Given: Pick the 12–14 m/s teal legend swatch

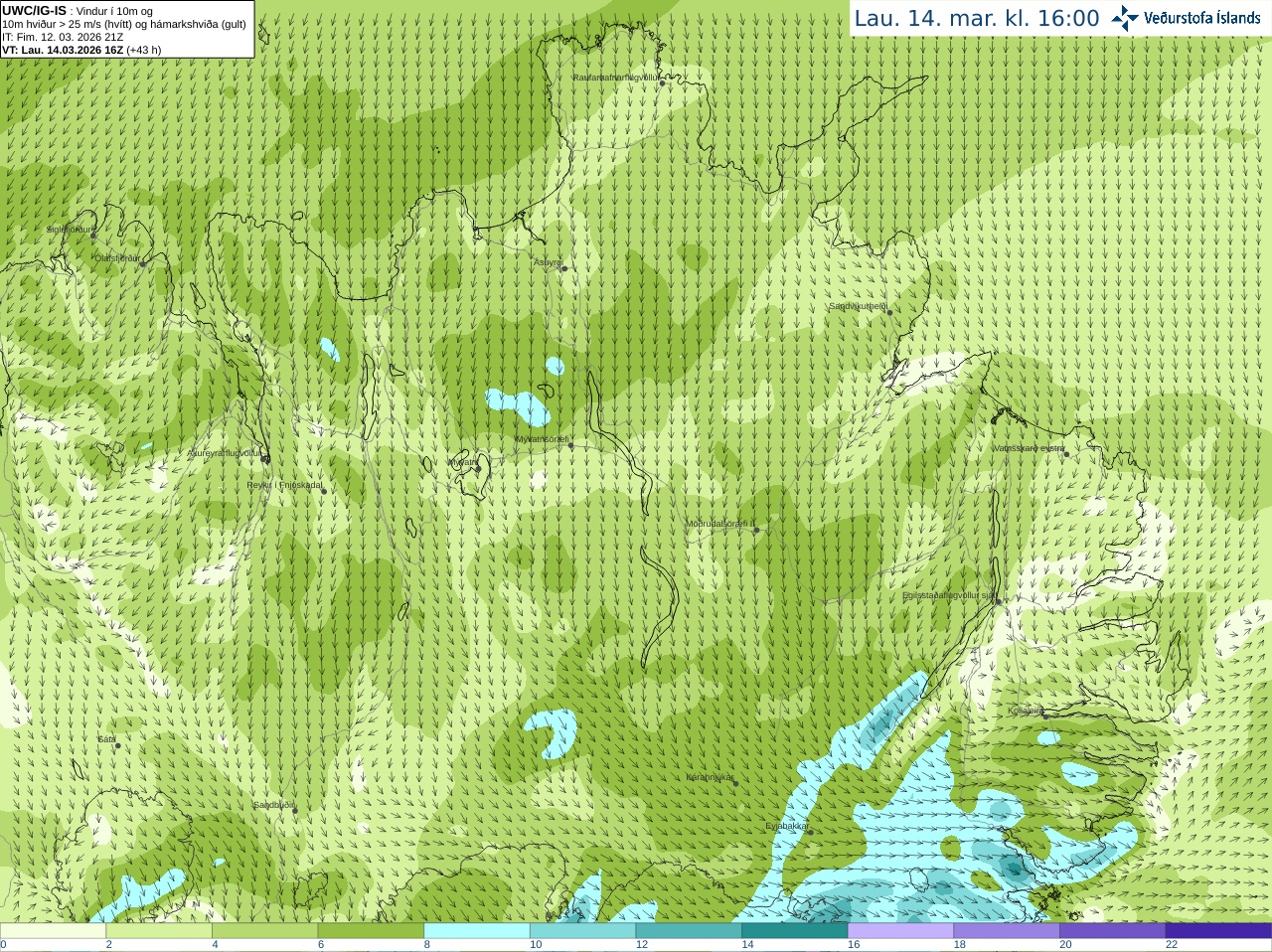Looking at the screenshot, I should coord(689,931).
